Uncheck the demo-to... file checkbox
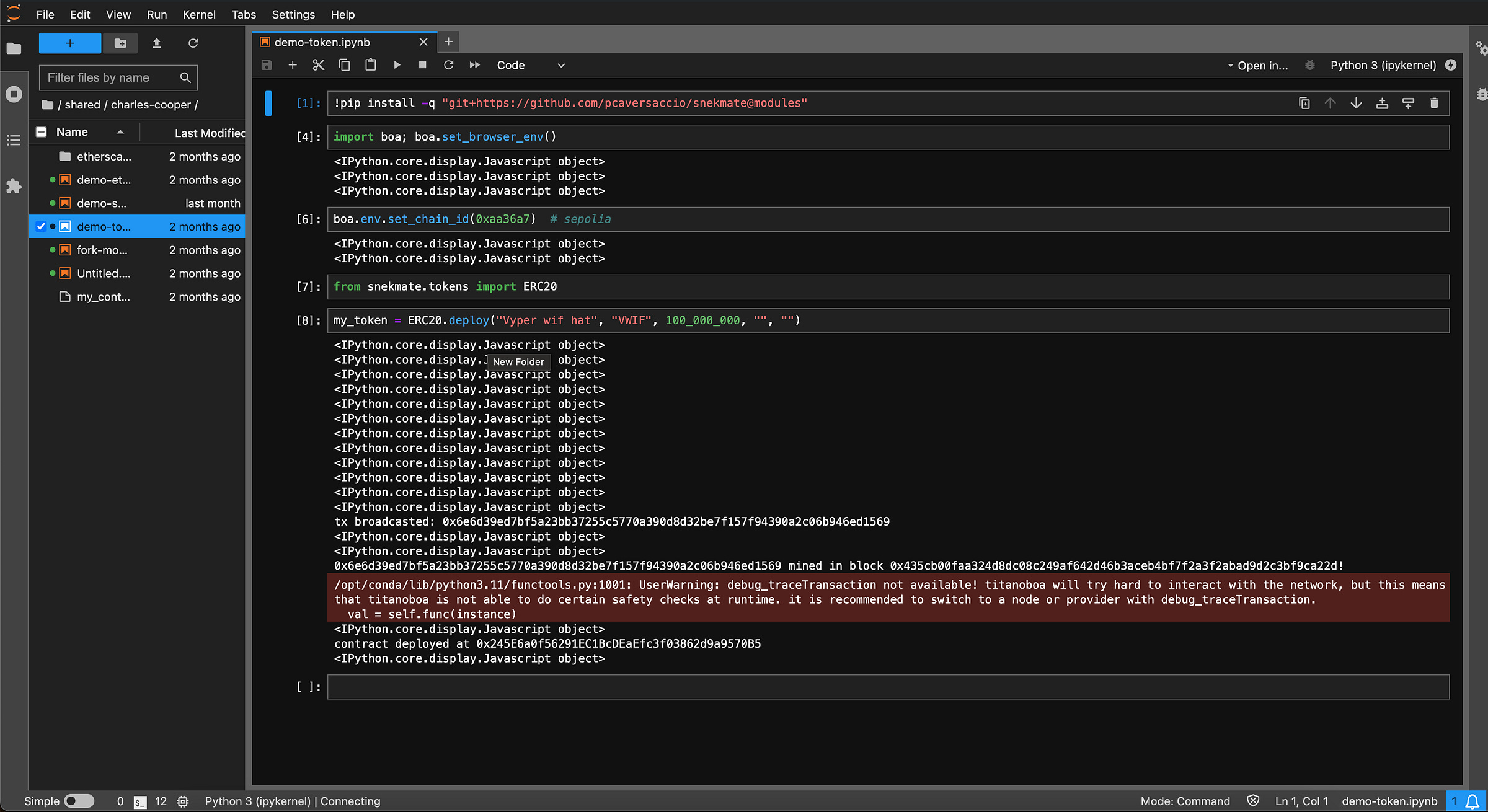The height and width of the screenshot is (812, 1488). 41,227
